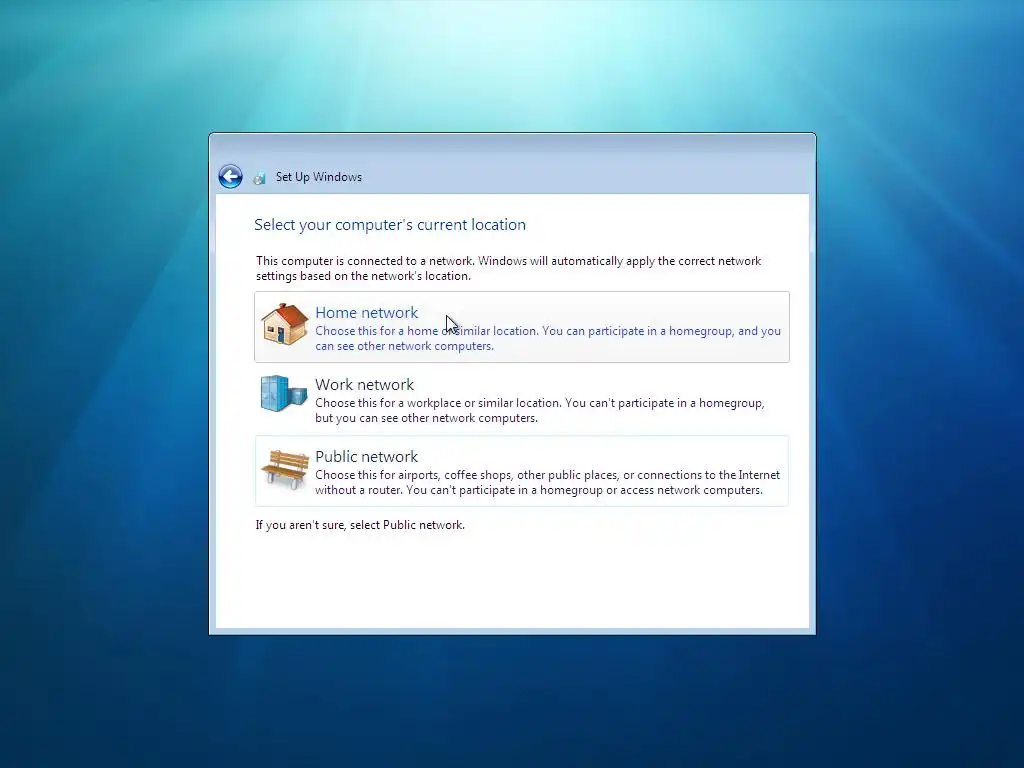Select the office building icon for Work network
This screenshot has height=768, width=1024.
[283, 393]
